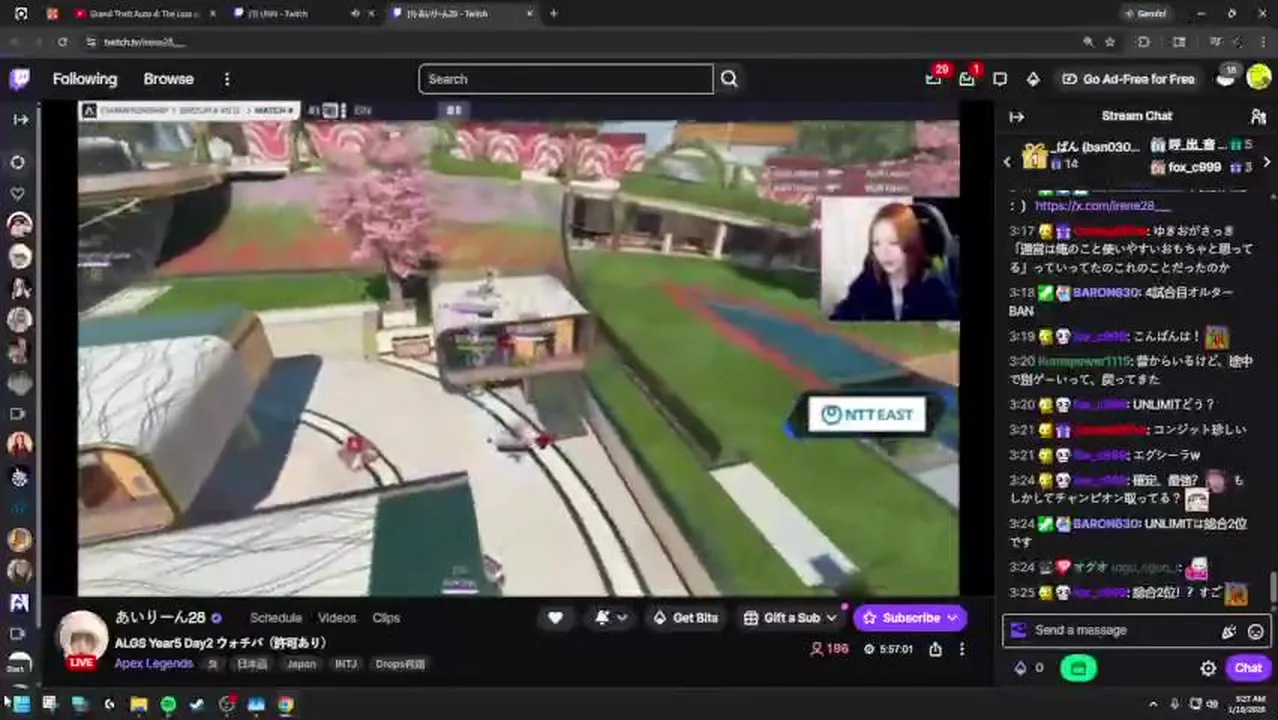Expand the left followed channels sidebar
Viewport: 1278px width, 720px height.
[x=20, y=119]
